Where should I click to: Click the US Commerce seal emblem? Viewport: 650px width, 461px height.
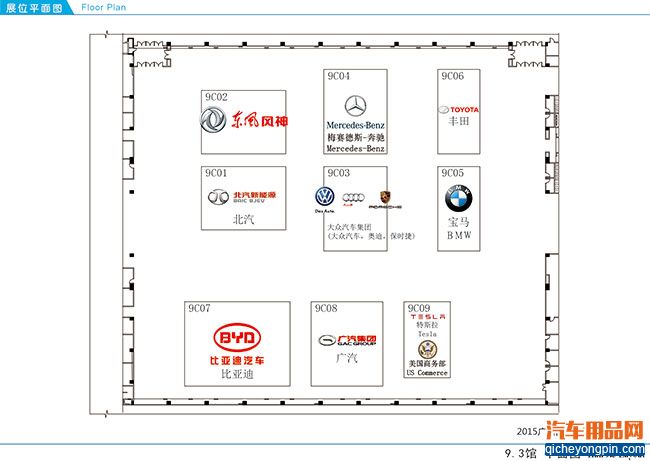click(427, 349)
